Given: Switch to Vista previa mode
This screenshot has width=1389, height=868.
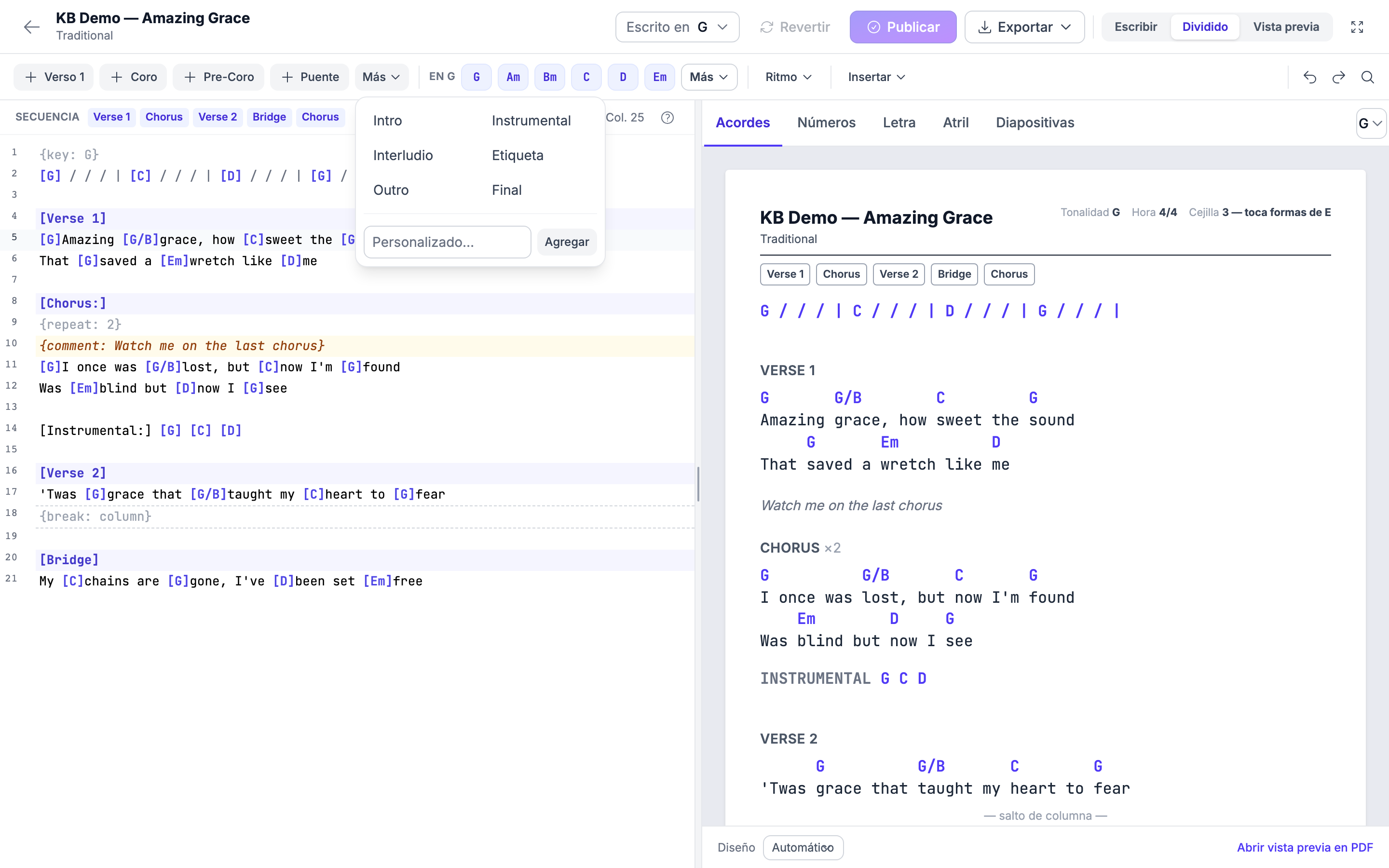Looking at the screenshot, I should click(x=1286, y=27).
